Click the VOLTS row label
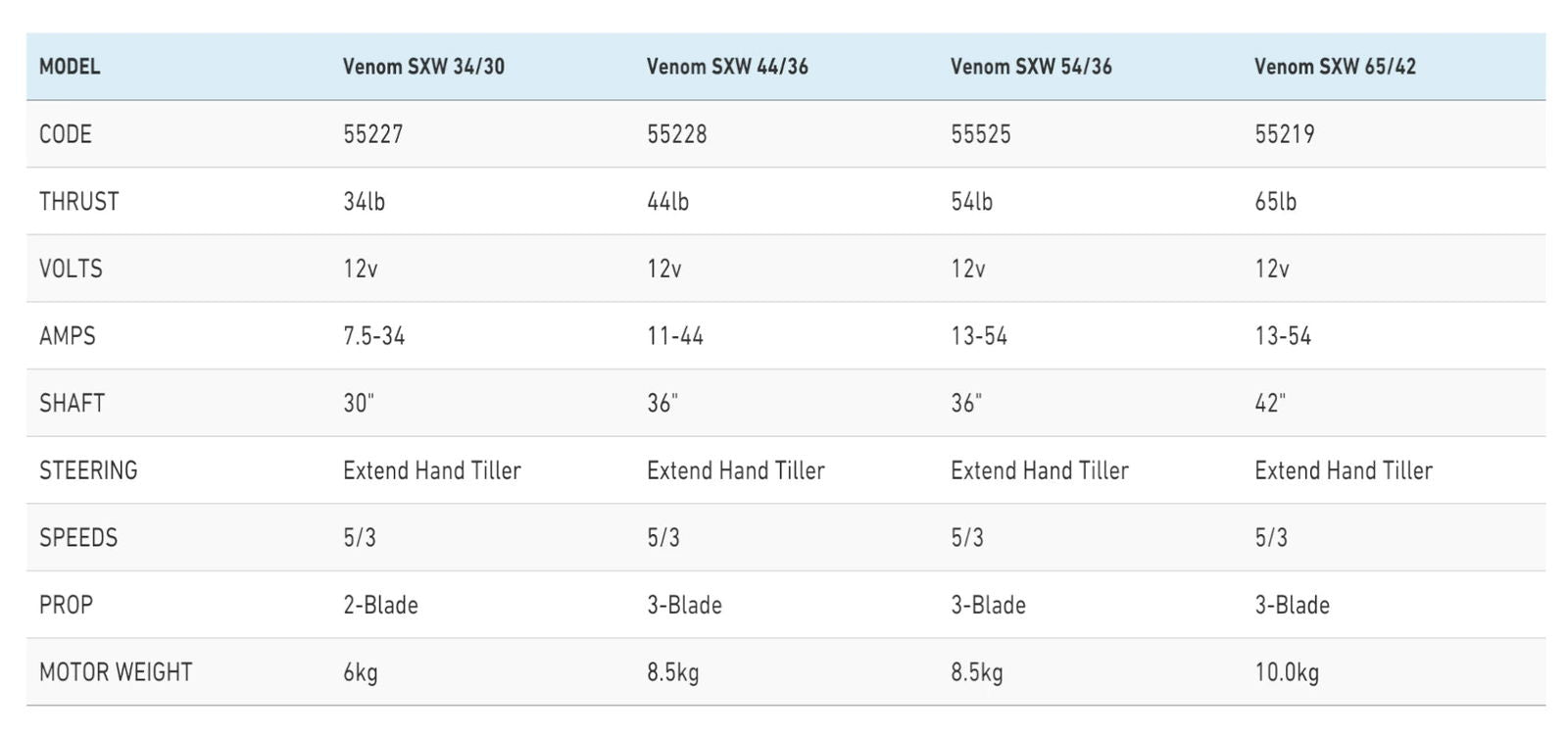This screenshot has width=1568, height=737. coord(71,269)
